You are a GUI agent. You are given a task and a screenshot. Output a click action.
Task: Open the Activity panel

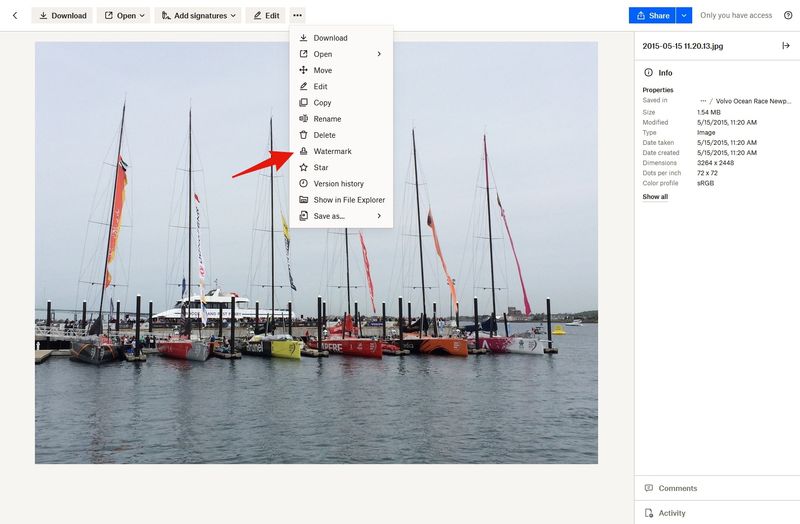coord(671,513)
